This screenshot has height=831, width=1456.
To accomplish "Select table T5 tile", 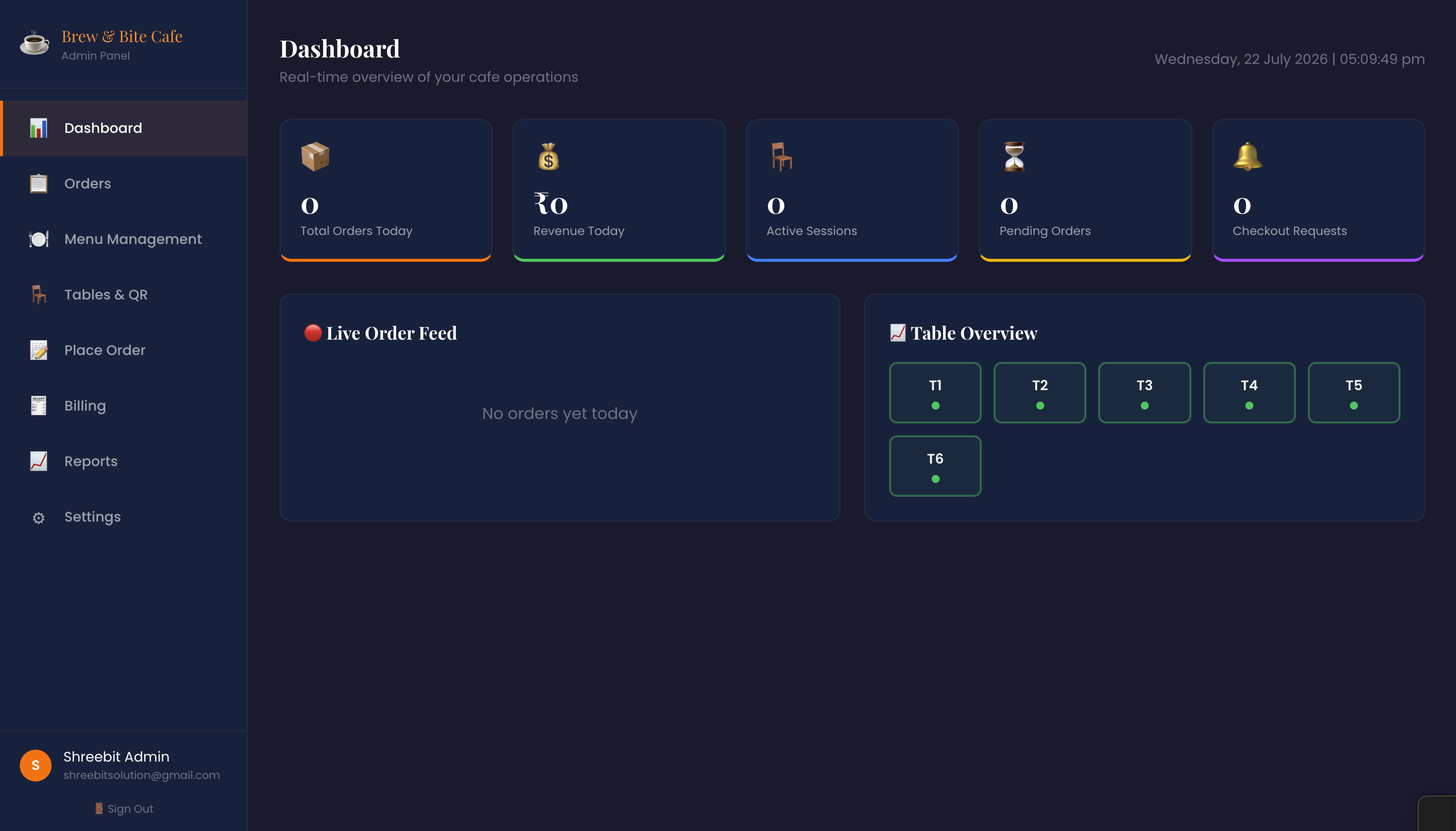I will (1354, 393).
